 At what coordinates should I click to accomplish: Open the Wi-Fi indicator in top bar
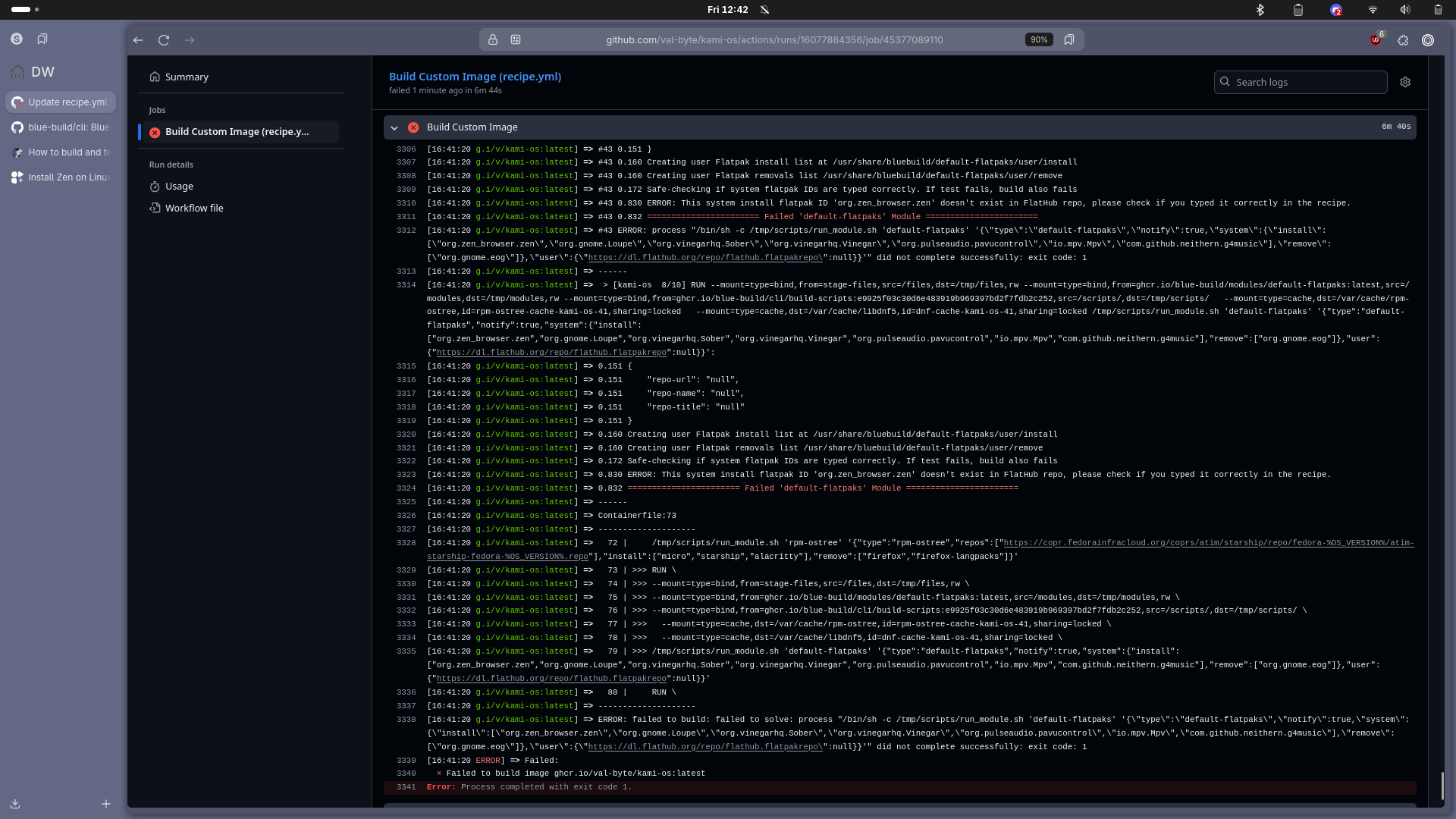[x=1373, y=10]
